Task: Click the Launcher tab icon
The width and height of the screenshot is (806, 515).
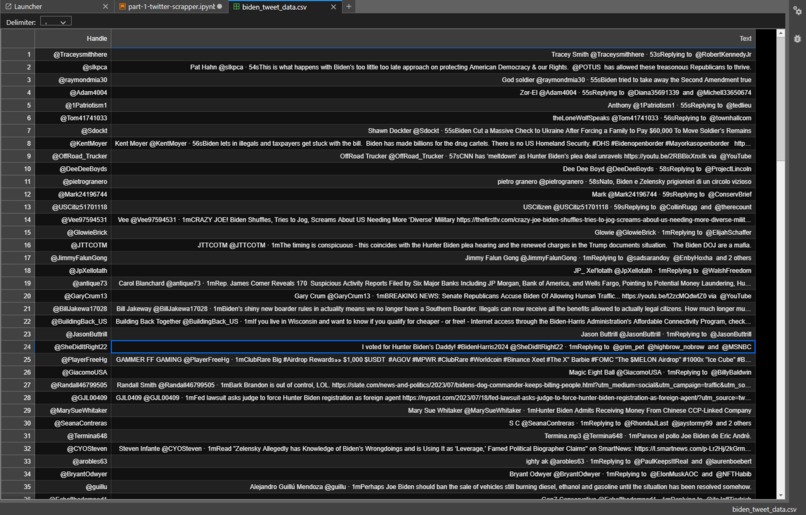Action: click(x=8, y=7)
